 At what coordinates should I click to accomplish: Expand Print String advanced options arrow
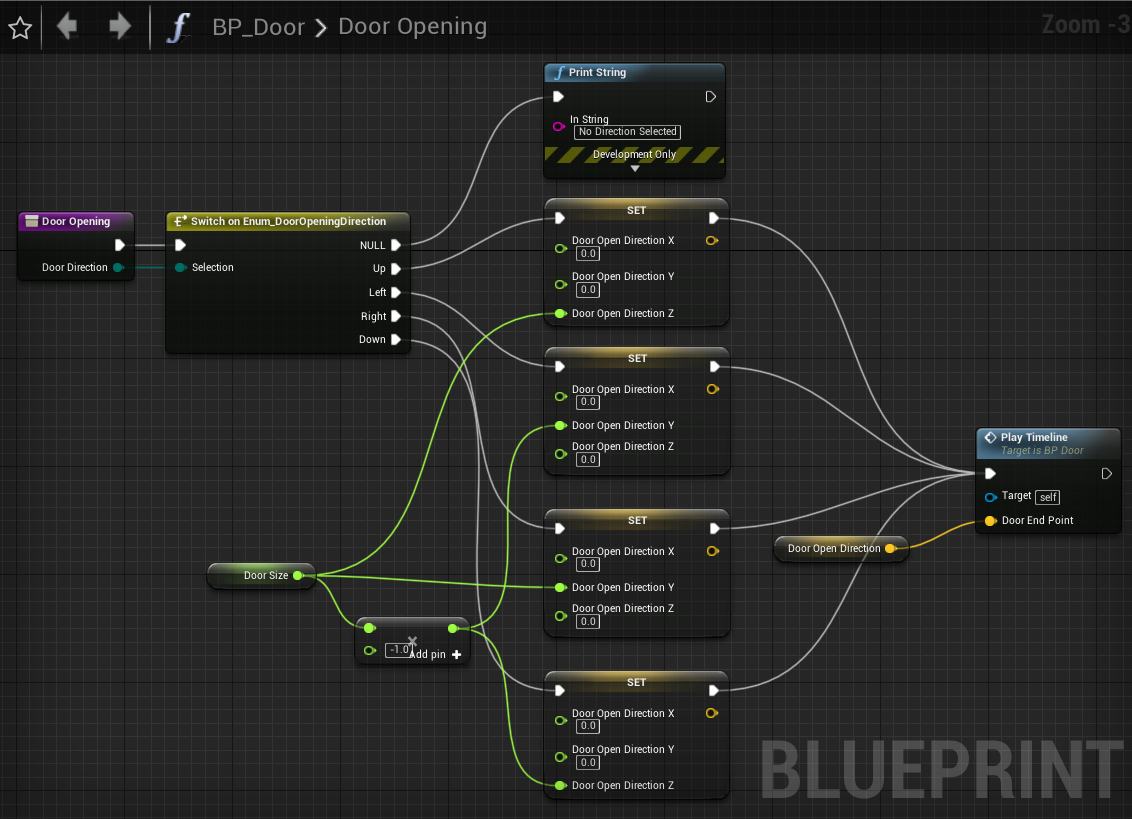click(635, 169)
